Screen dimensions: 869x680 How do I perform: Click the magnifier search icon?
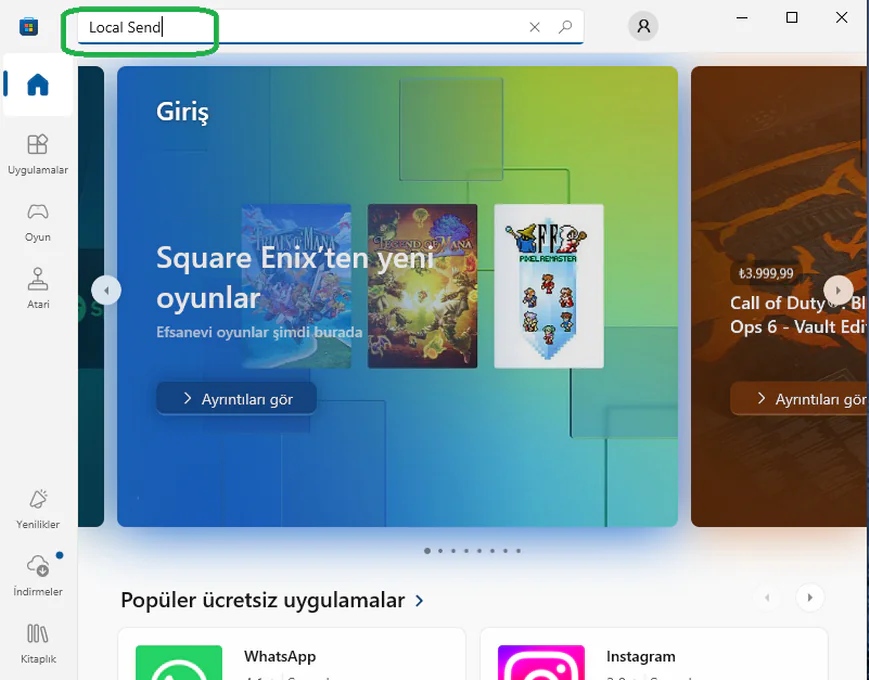pyautogui.click(x=565, y=27)
